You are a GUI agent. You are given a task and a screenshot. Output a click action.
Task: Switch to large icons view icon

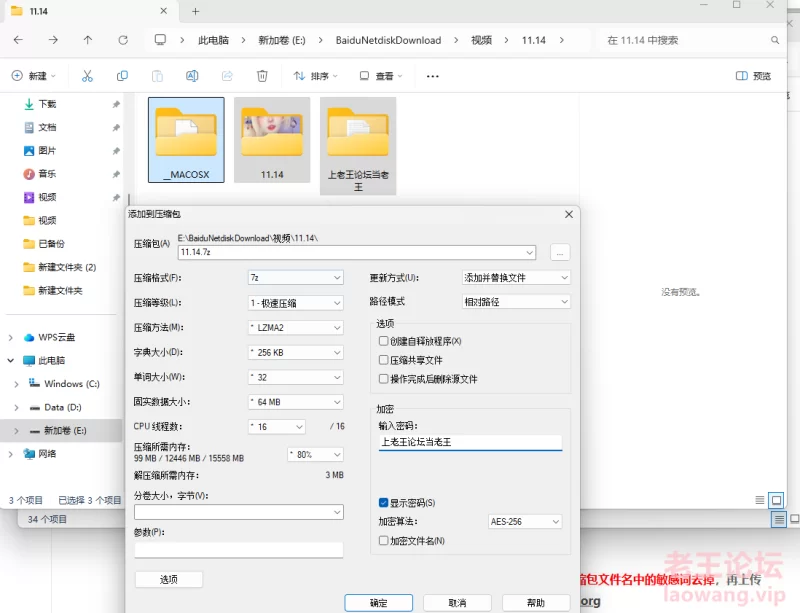coord(776,500)
